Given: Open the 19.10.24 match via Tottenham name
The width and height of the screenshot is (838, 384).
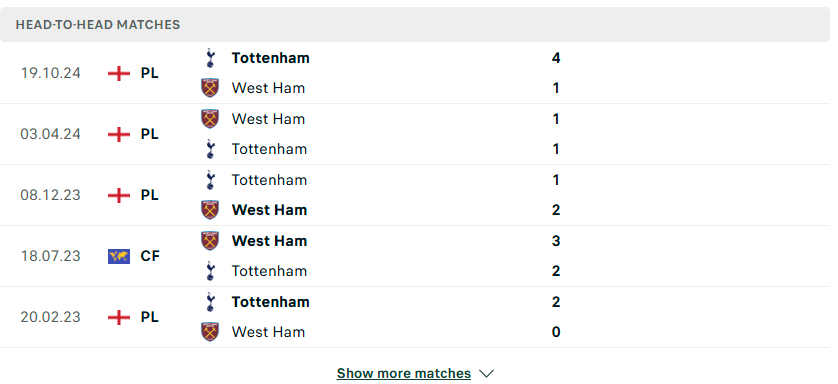Looking at the screenshot, I should 270,58.
